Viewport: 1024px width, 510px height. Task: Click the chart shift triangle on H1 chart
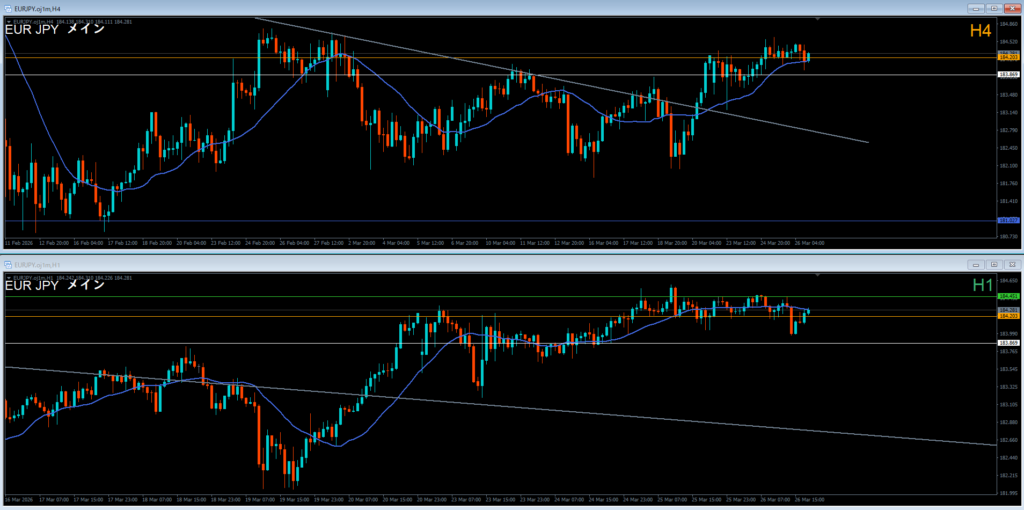tap(818, 277)
